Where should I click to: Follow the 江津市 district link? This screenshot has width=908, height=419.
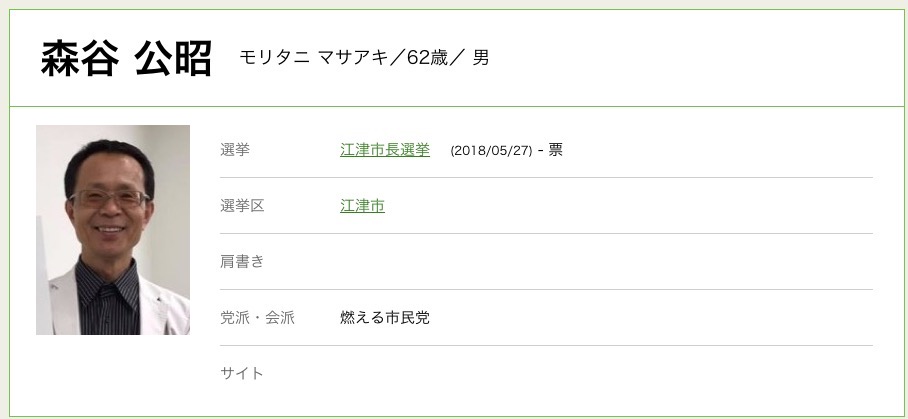click(362, 206)
